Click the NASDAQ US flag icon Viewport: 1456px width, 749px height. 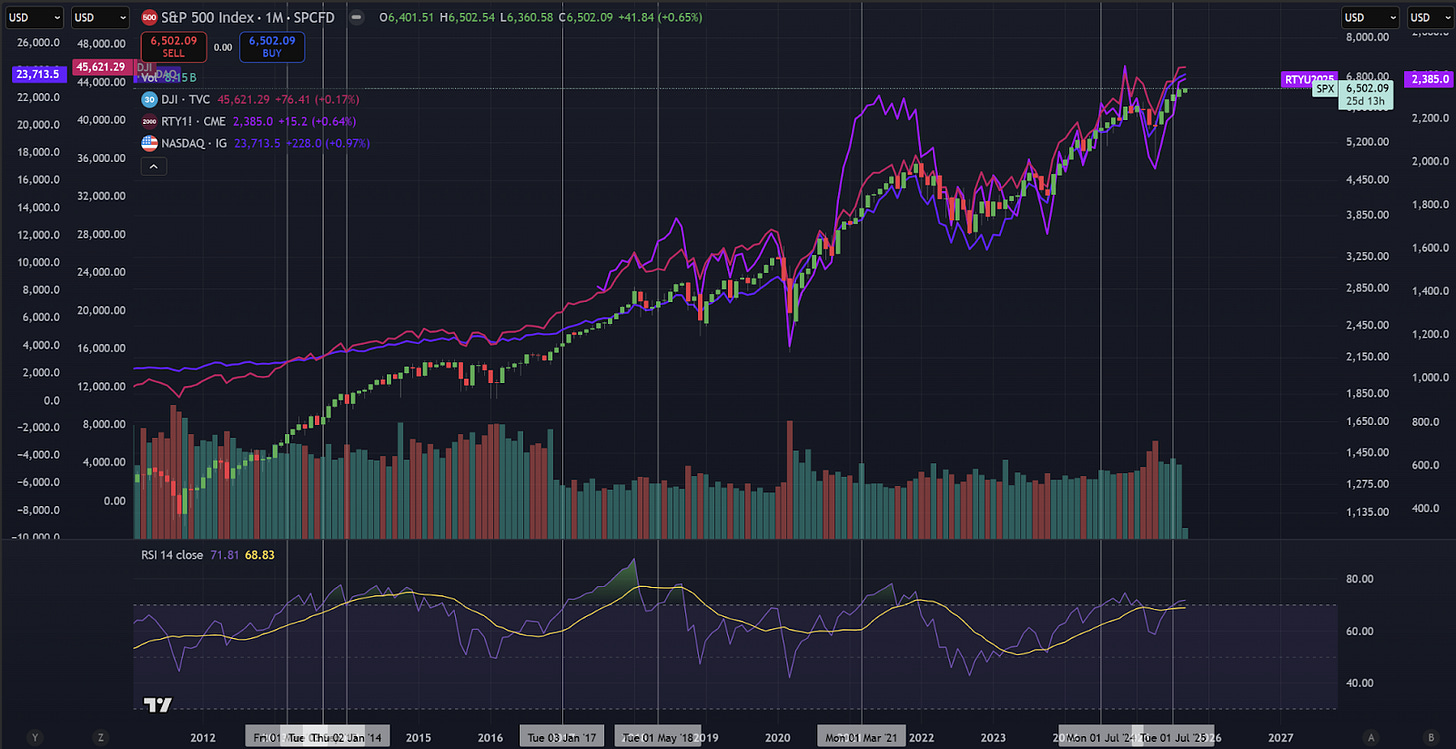149,143
